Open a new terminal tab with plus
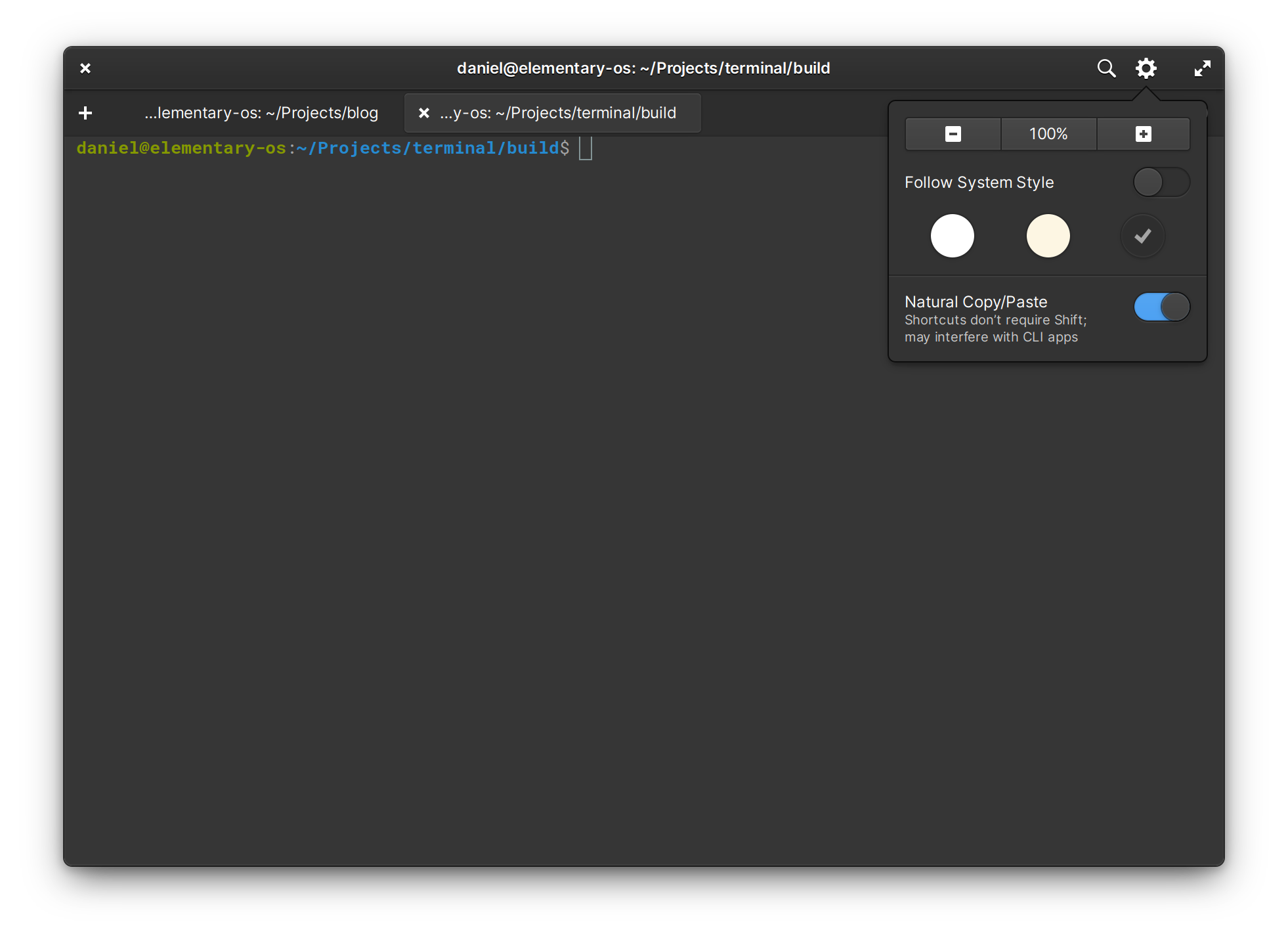 point(85,113)
